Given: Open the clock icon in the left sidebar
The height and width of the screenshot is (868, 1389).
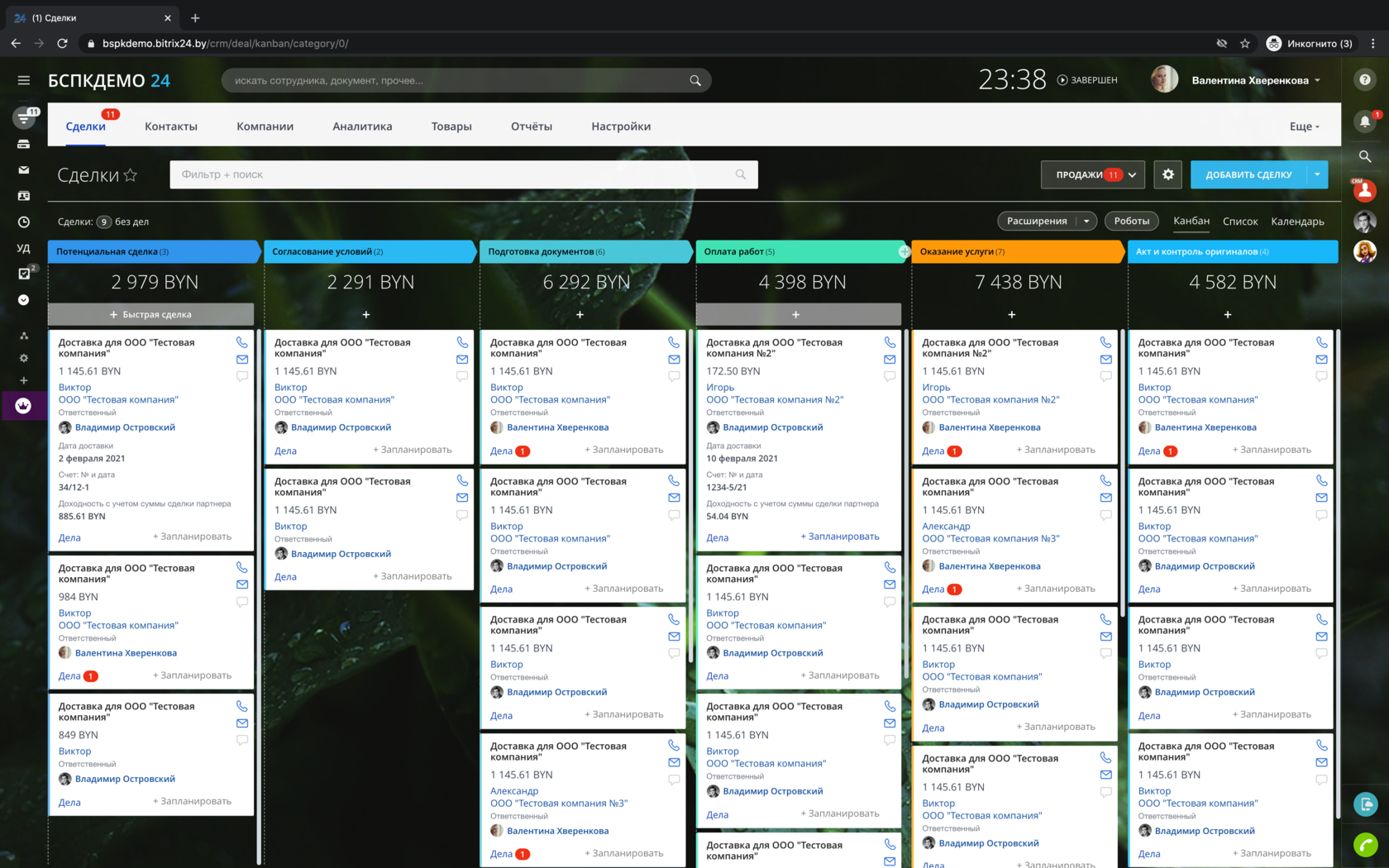Looking at the screenshot, I should pyautogui.click(x=23, y=222).
